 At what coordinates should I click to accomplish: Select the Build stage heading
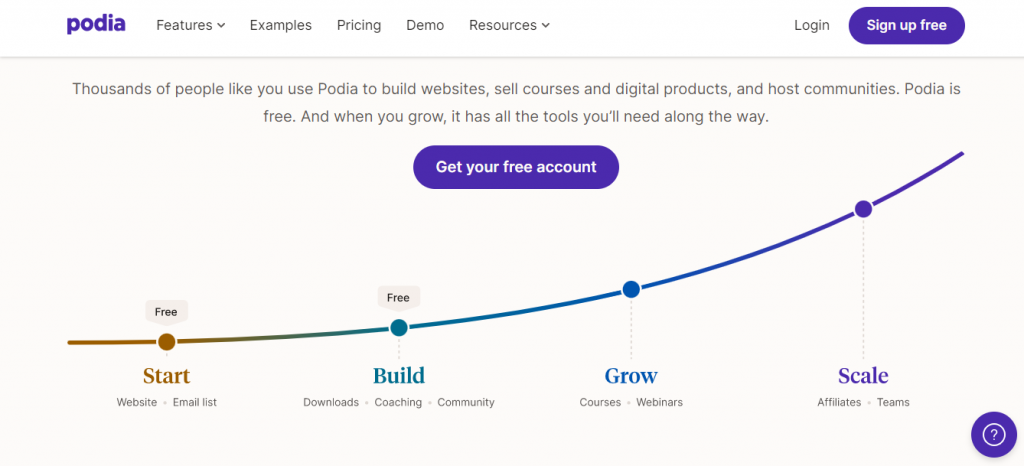click(399, 376)
